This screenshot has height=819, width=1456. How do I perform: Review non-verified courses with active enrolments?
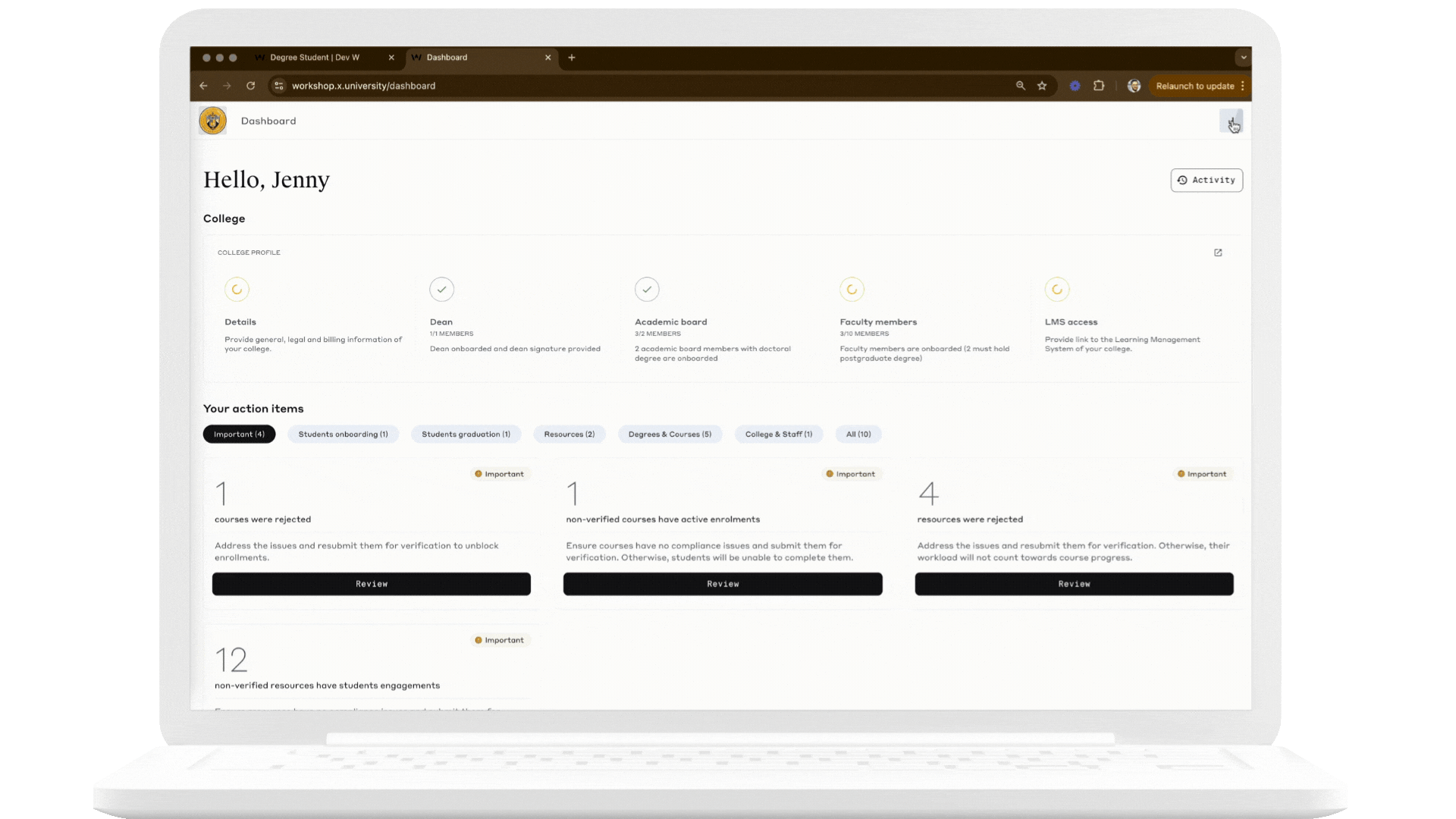pyautogui.click(x=723, y=584)
